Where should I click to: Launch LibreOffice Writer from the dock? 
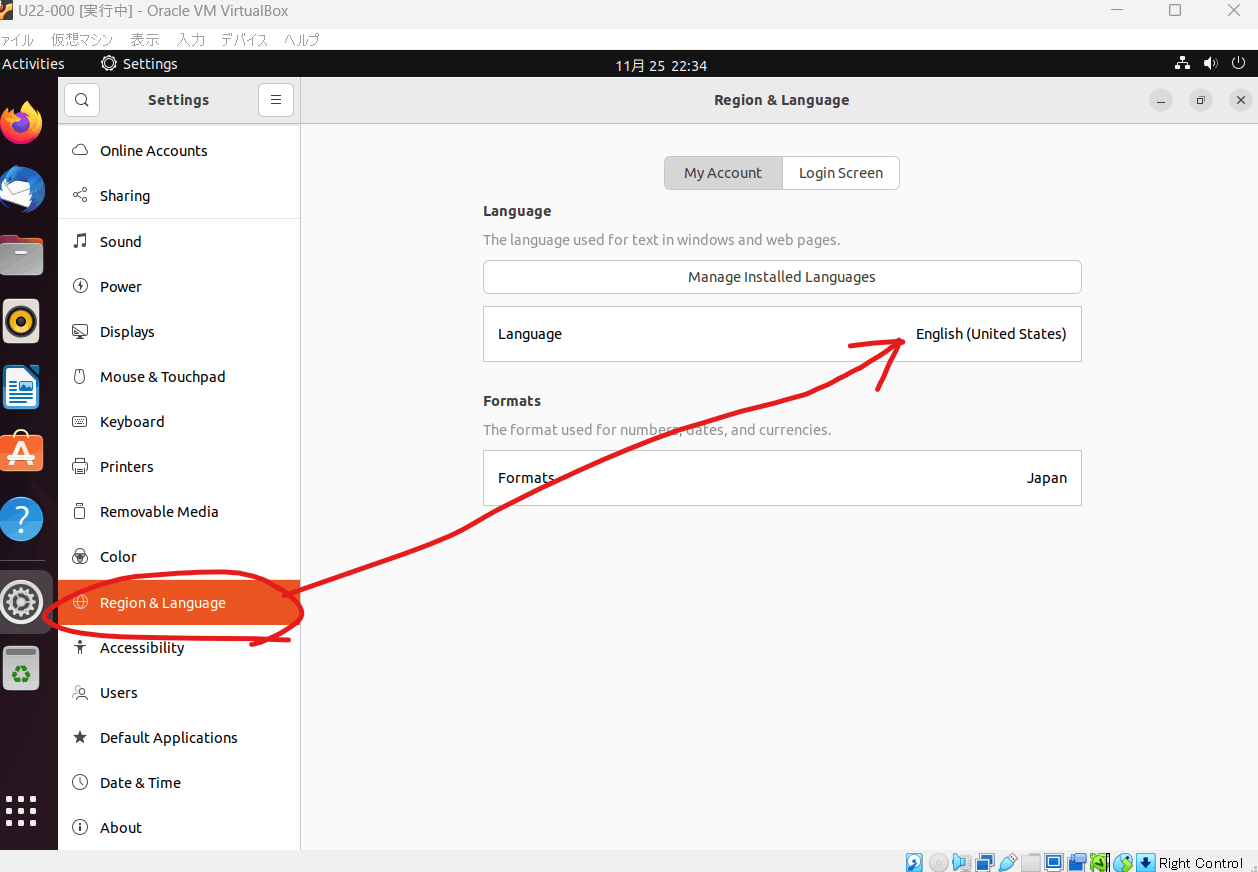pos(21,388)
